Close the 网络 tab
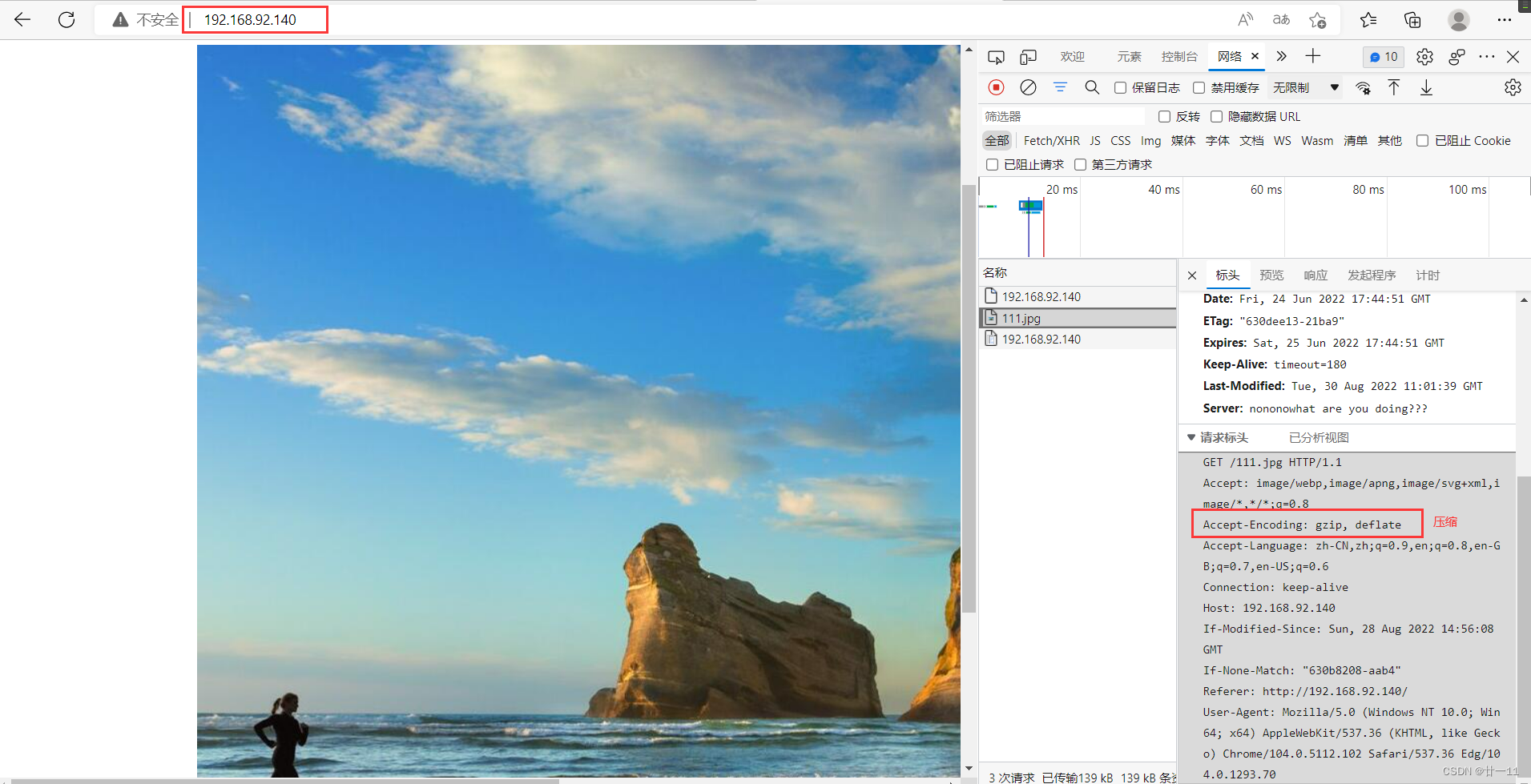 (x=1255, y=56)
